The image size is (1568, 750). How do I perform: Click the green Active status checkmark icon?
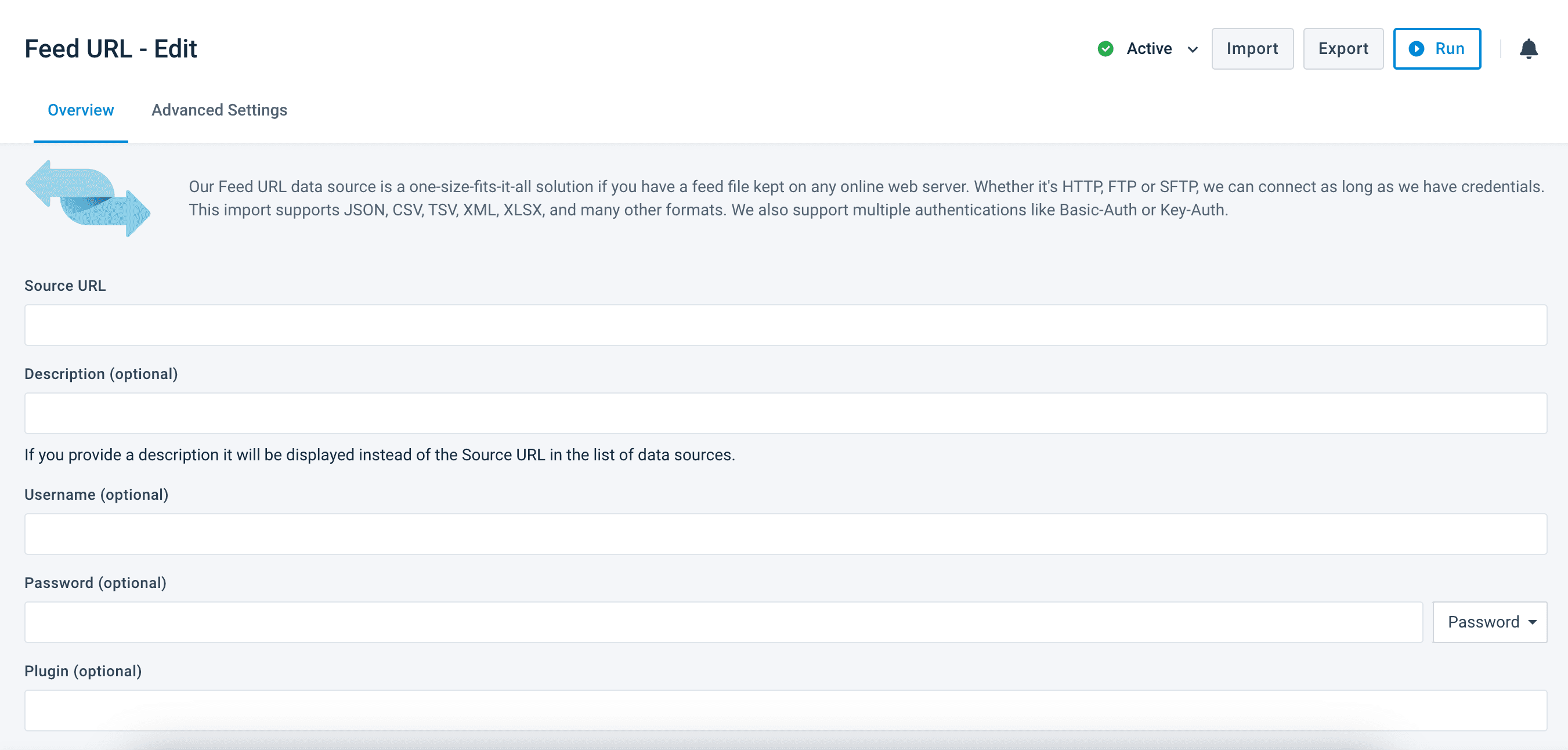[x=1105, y=49]
